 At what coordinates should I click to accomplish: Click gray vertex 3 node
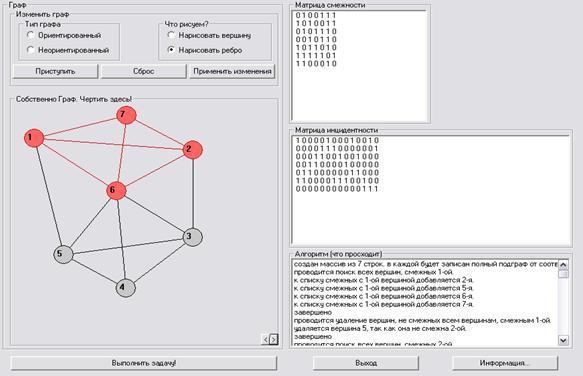point(193,237)
